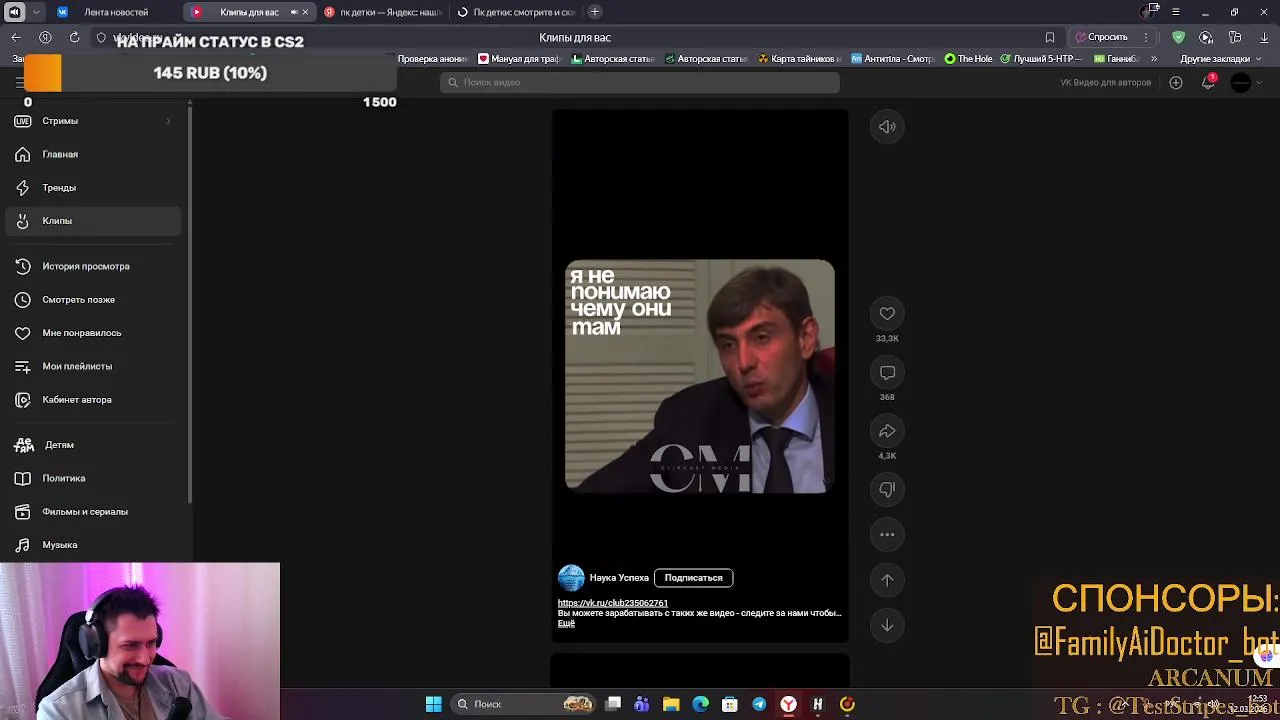Open Манул для траф bookmark

coord(518,59)
